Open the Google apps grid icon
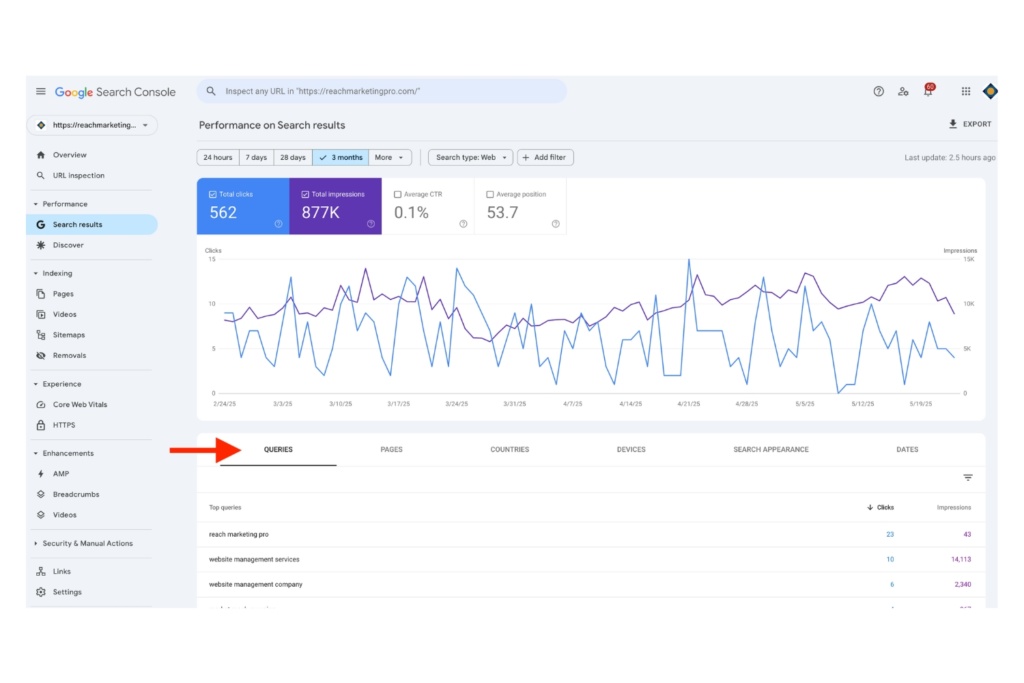 coord(966,91)
